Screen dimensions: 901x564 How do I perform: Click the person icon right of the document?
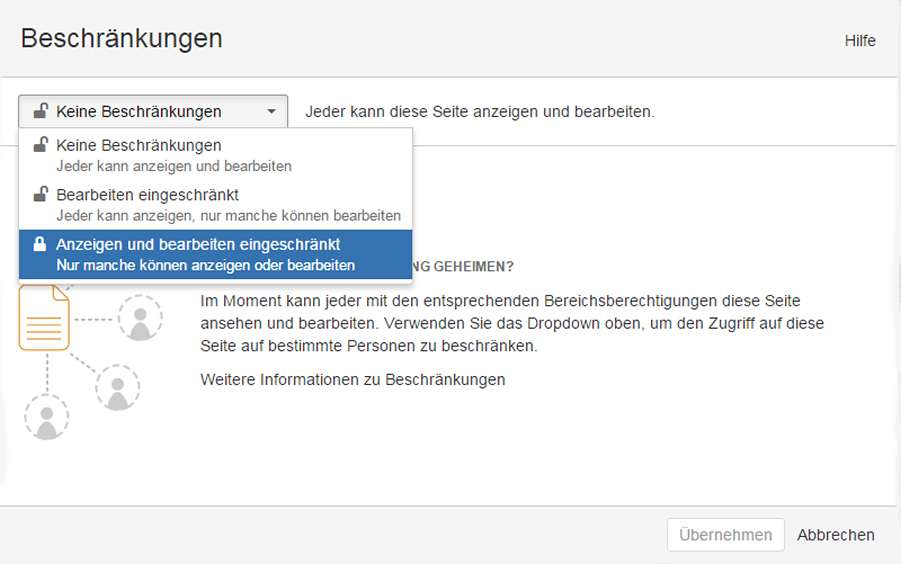(x=140, y=318)
